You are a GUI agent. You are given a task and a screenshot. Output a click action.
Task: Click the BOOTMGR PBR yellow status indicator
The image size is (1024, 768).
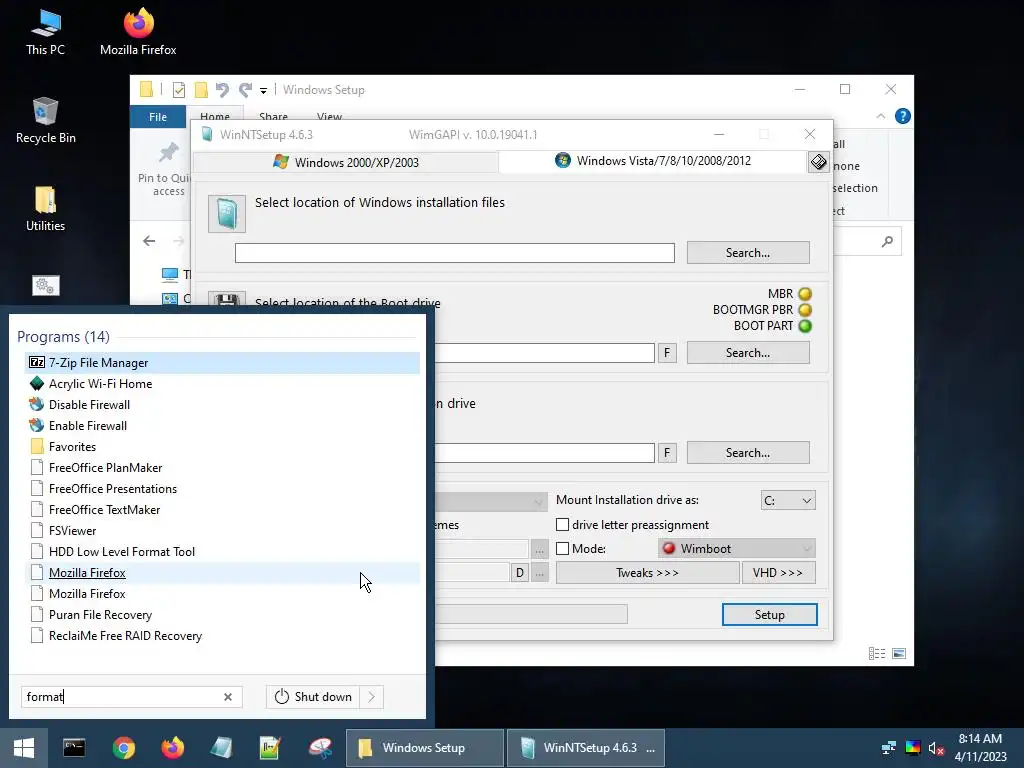pos(805,310)
